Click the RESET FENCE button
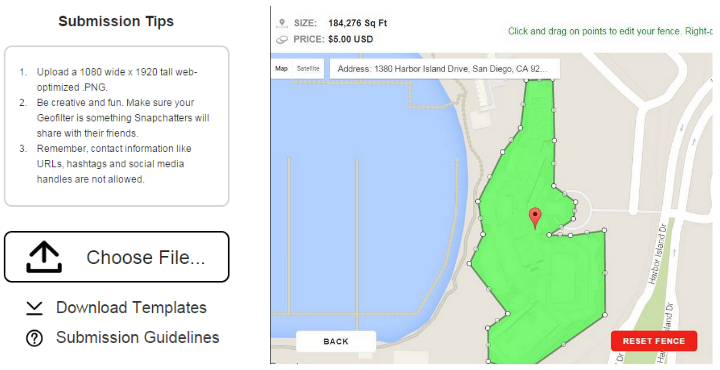 point(654,341)
